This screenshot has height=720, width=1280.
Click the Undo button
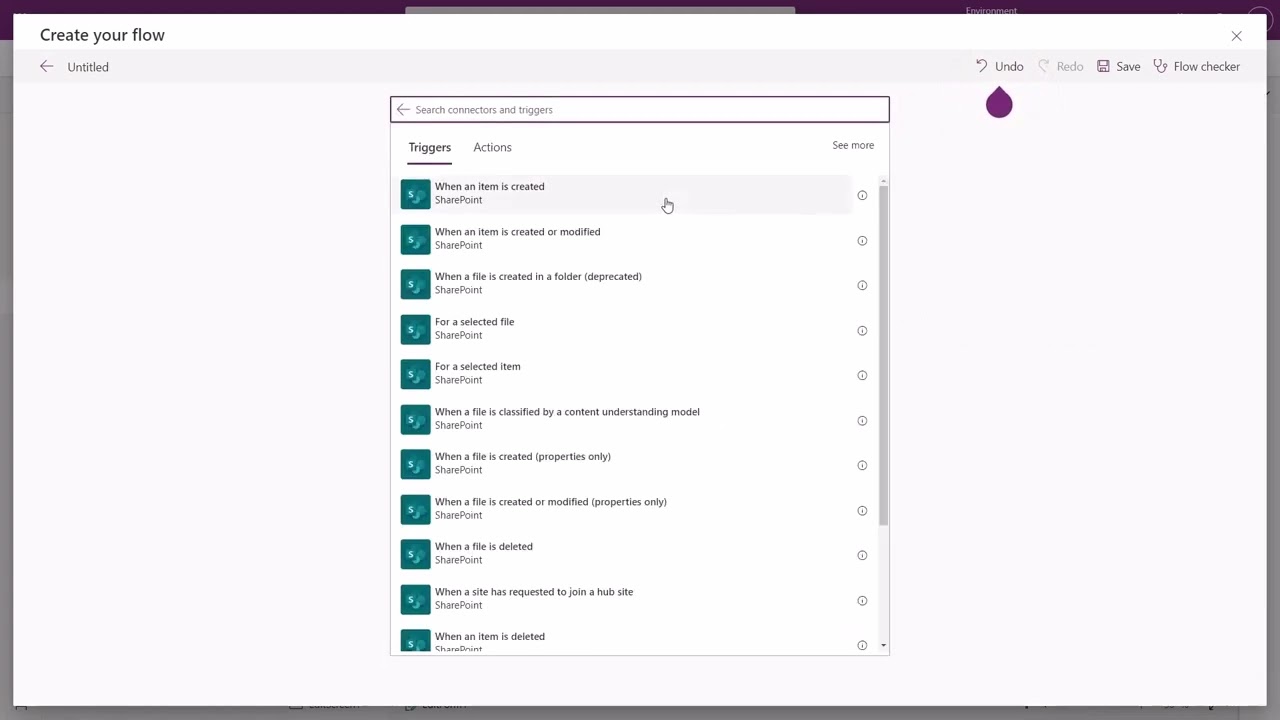click(999, 66)
